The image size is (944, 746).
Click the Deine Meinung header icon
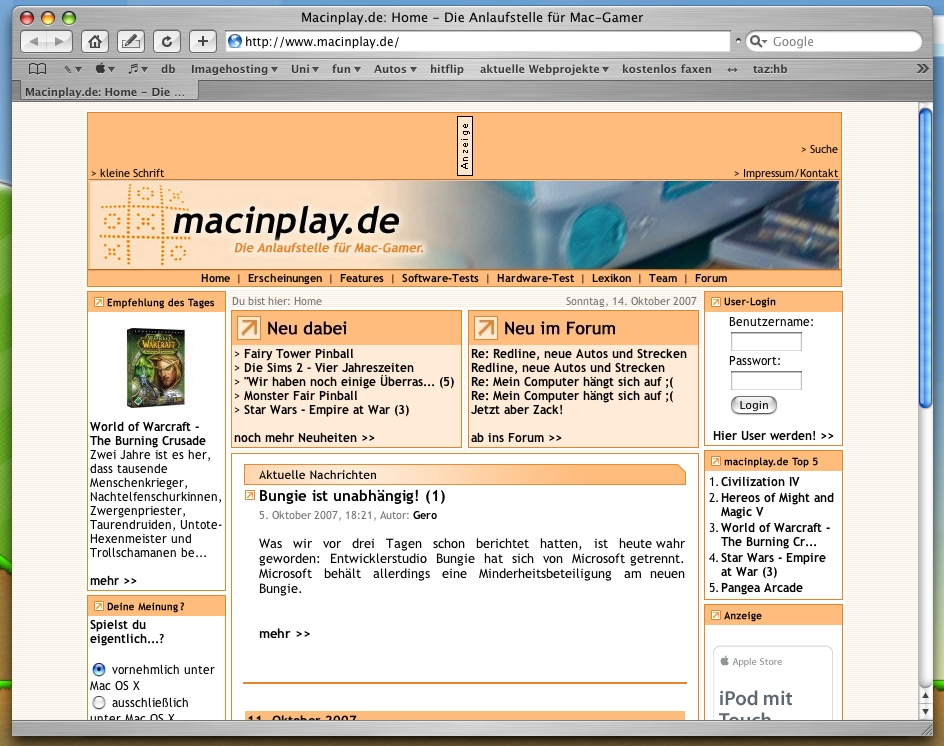pos(98,606)
